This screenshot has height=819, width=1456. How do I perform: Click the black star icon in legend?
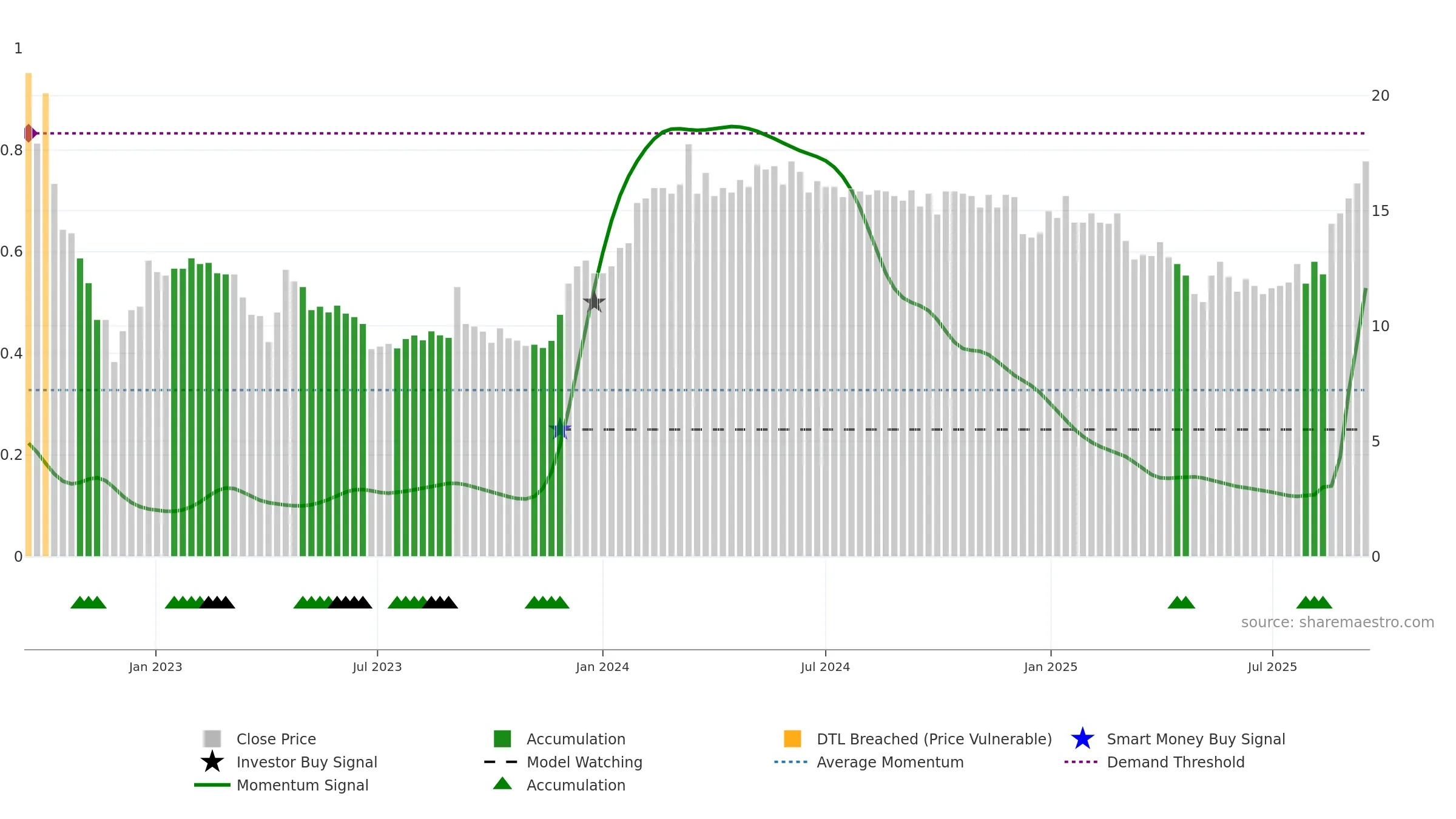[x=212, y=762]
